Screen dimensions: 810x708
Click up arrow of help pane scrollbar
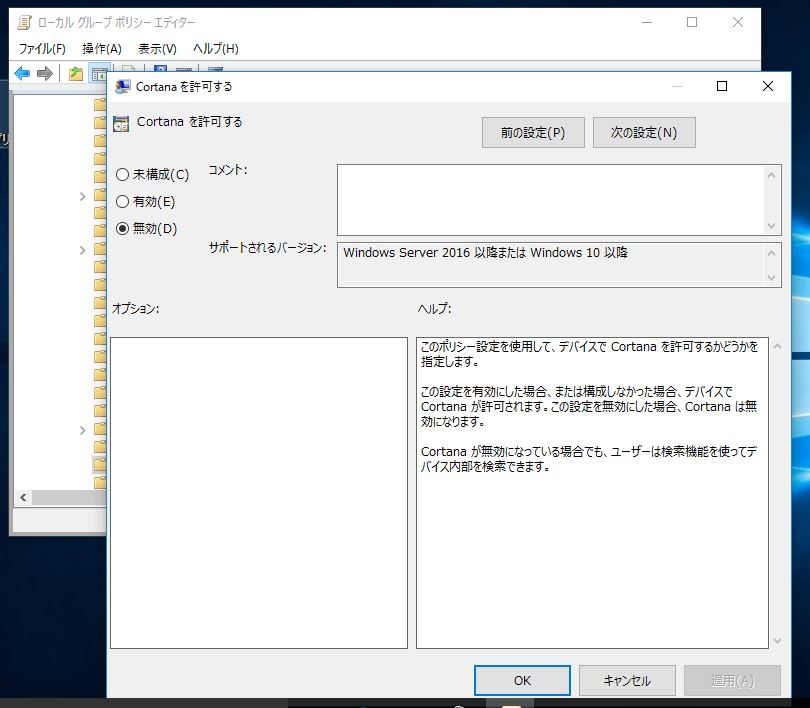click(777, 346)
